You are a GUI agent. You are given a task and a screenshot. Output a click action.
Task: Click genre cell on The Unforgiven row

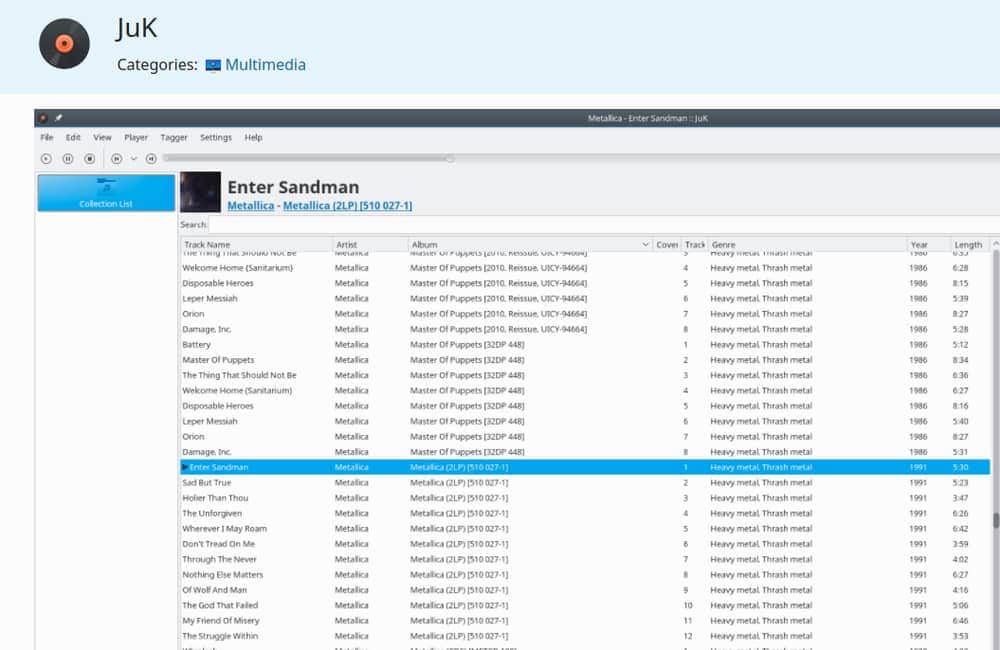[761, 513]
